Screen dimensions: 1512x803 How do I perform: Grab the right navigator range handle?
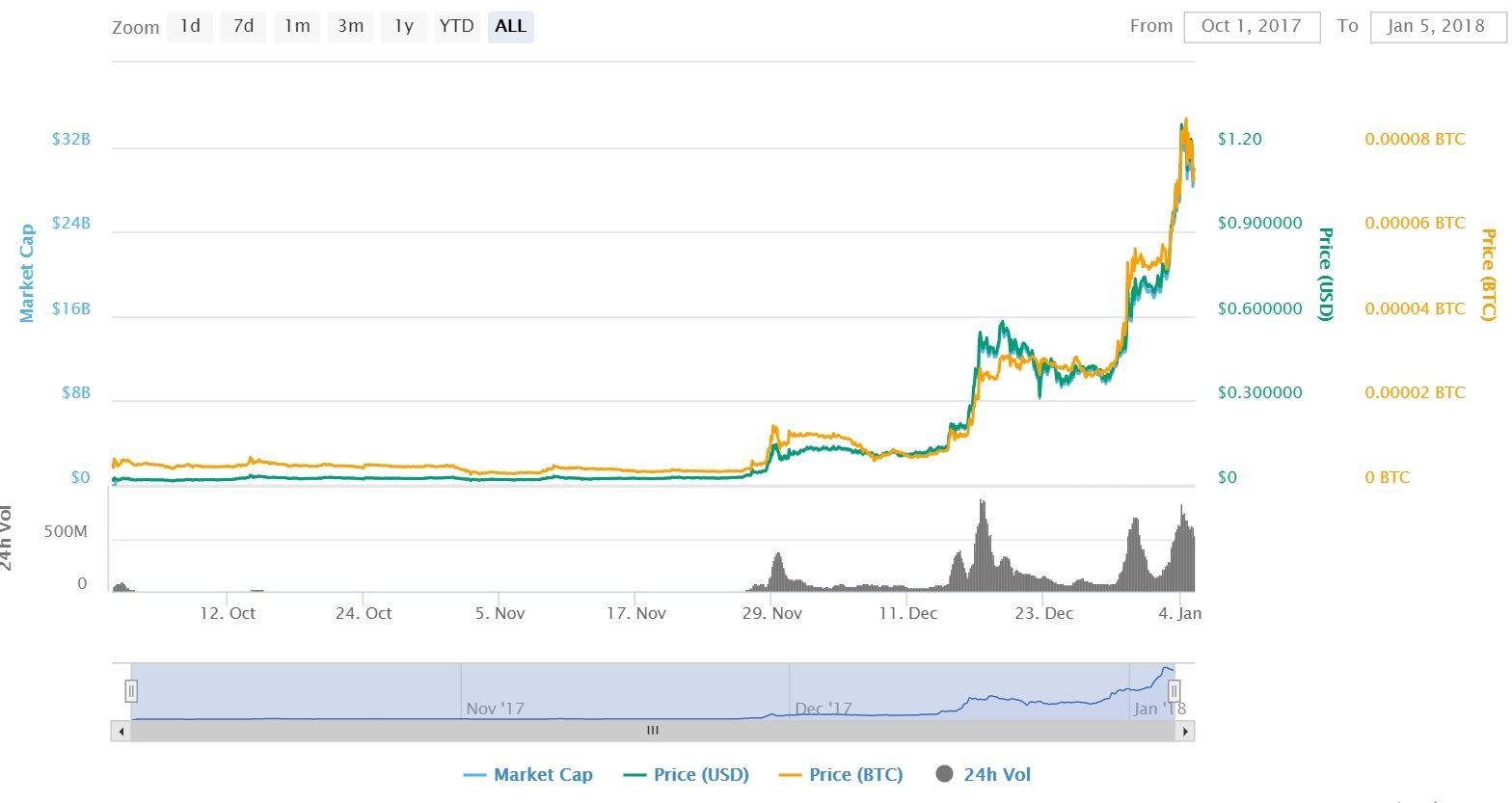tap(1174, 690)
